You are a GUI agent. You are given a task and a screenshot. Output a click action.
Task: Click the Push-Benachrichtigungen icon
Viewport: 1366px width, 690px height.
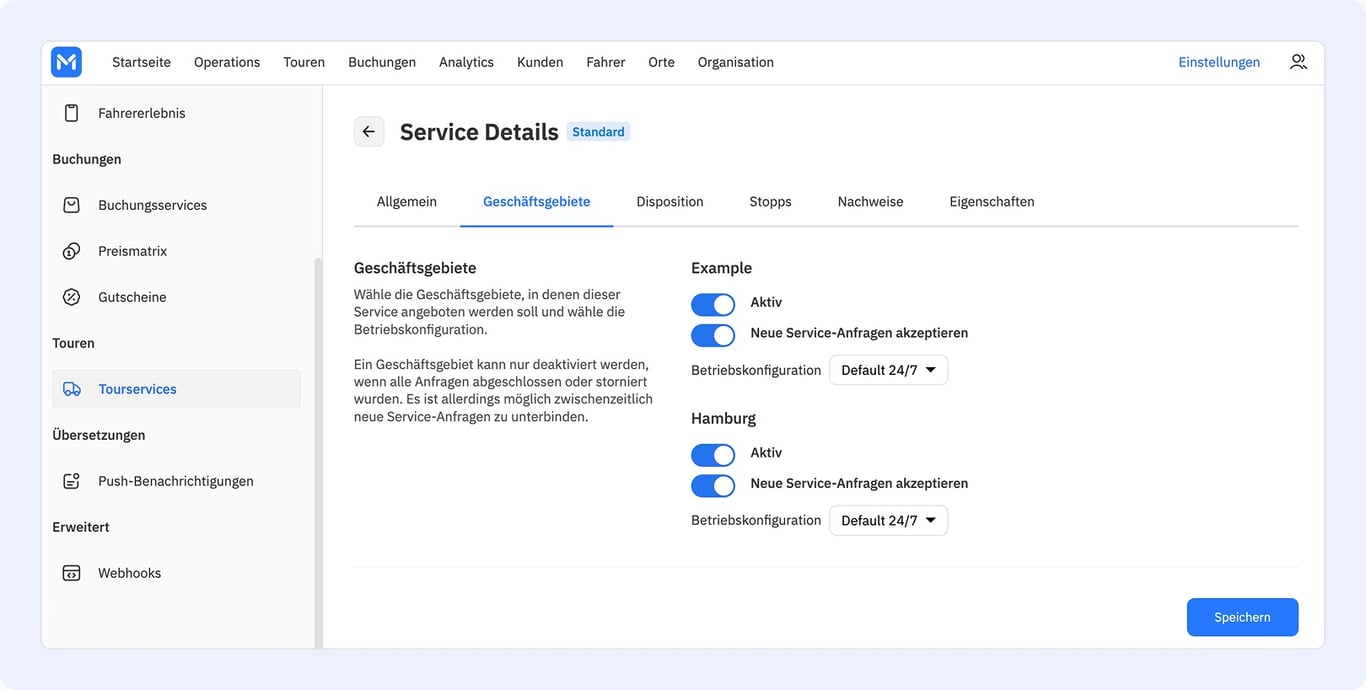71,481
